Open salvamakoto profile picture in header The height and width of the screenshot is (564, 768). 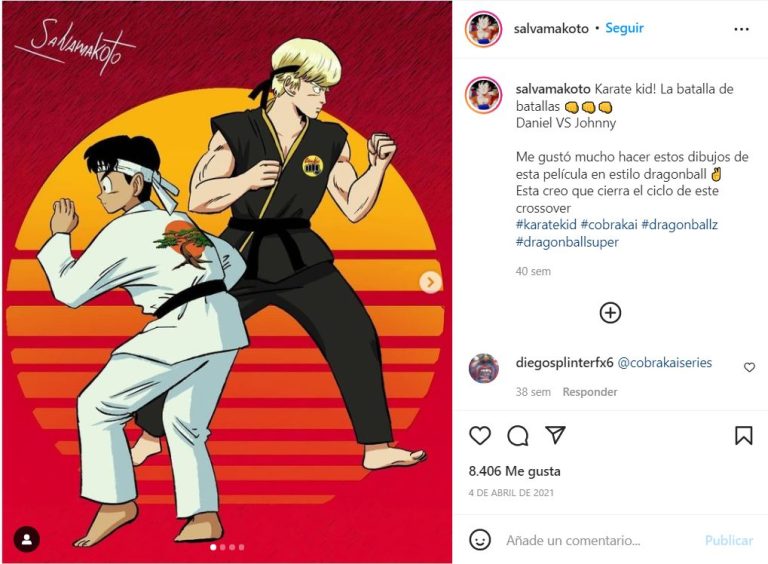coord(483,29)
